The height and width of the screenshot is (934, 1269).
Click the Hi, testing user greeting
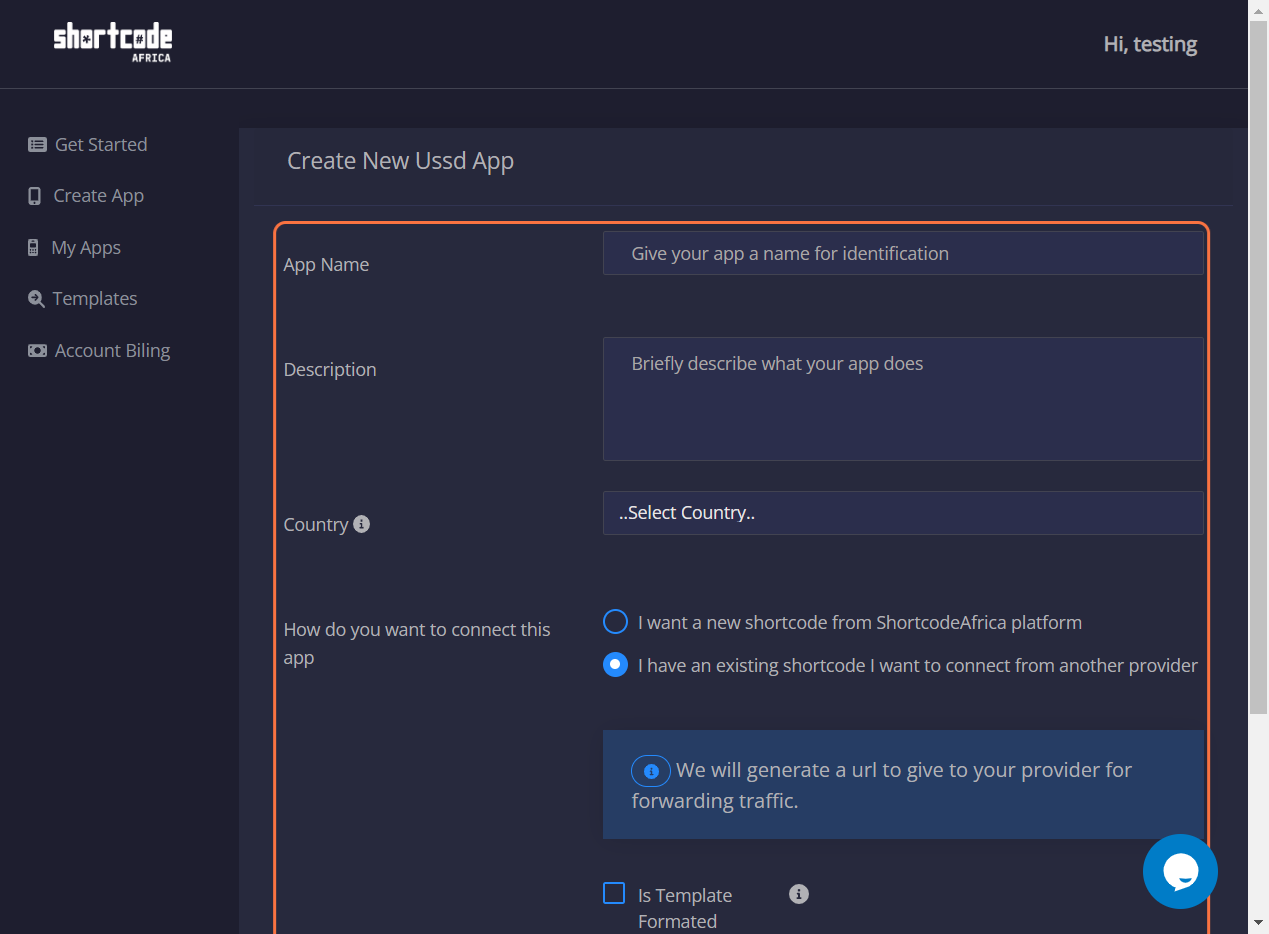pos(1150,44)
